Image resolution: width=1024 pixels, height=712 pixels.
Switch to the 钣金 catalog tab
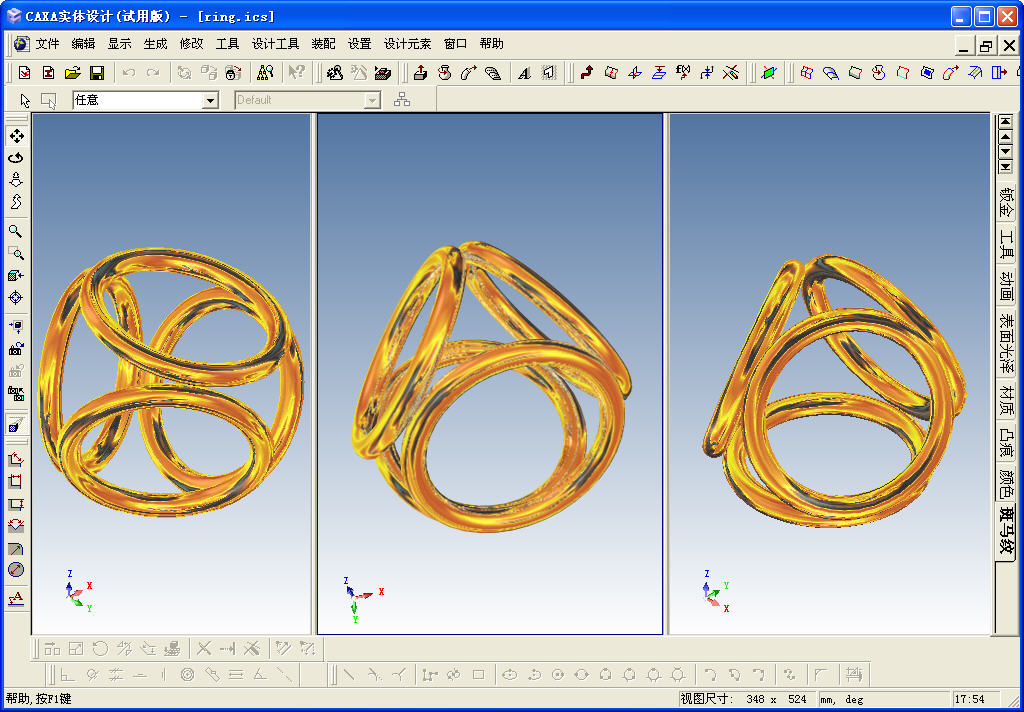click(1006, 202)
